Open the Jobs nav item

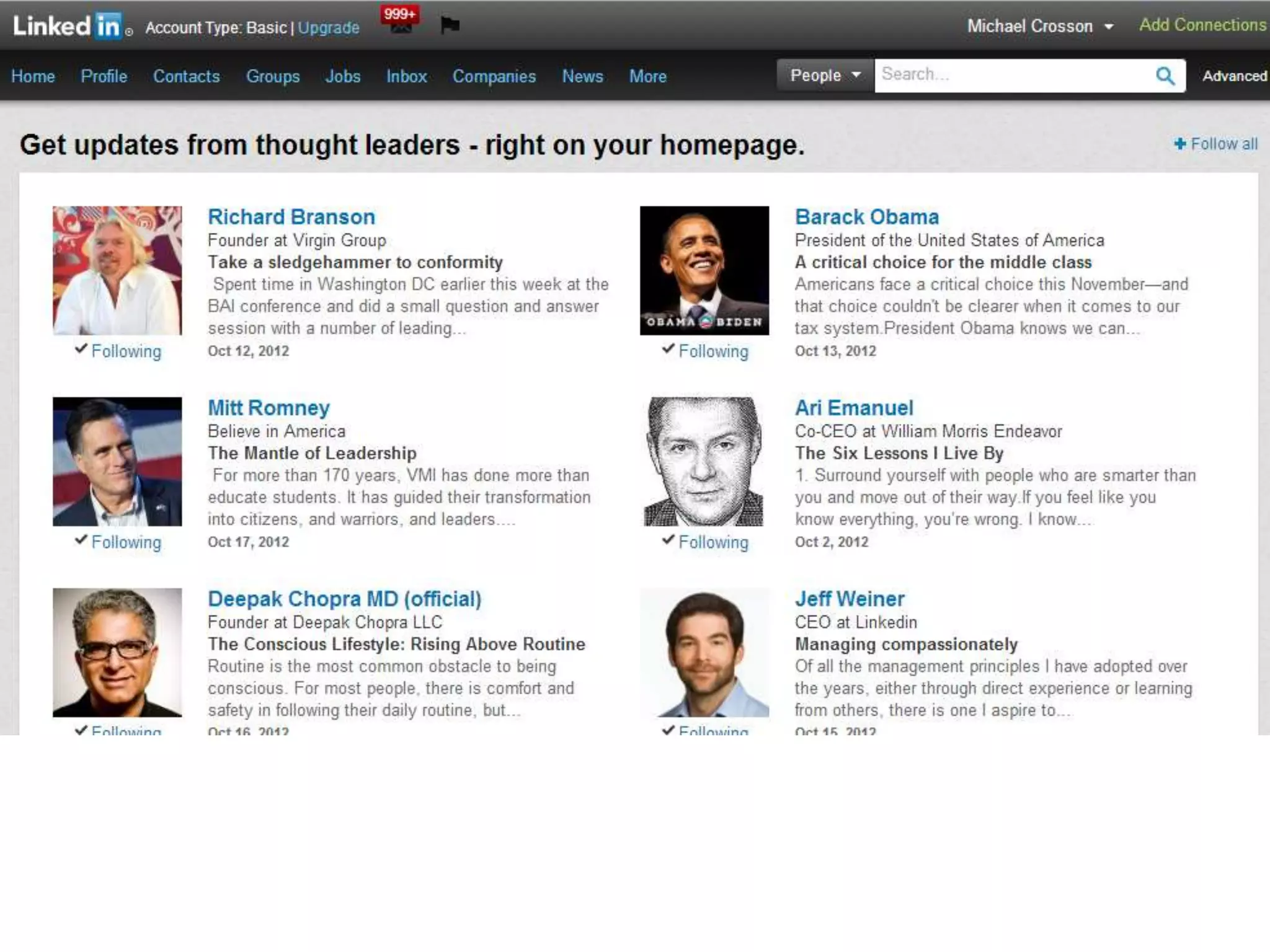point(342,76)
